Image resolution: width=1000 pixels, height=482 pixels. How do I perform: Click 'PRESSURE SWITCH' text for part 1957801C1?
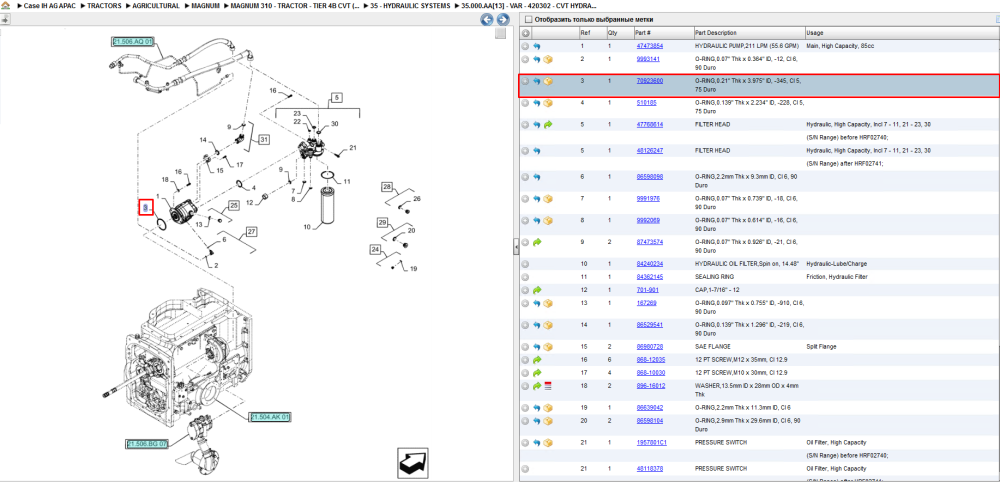[x=720, y=442]
